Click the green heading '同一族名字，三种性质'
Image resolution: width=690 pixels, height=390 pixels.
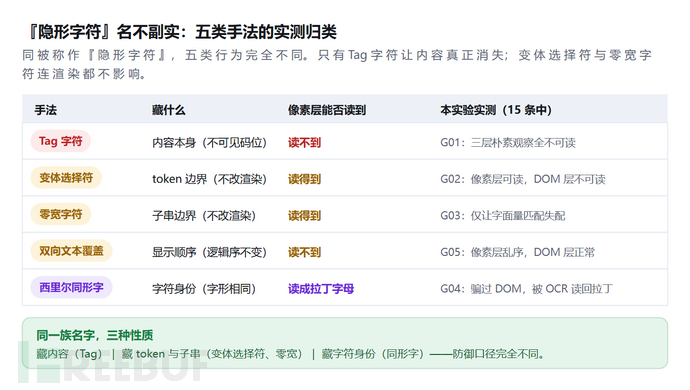95,335
